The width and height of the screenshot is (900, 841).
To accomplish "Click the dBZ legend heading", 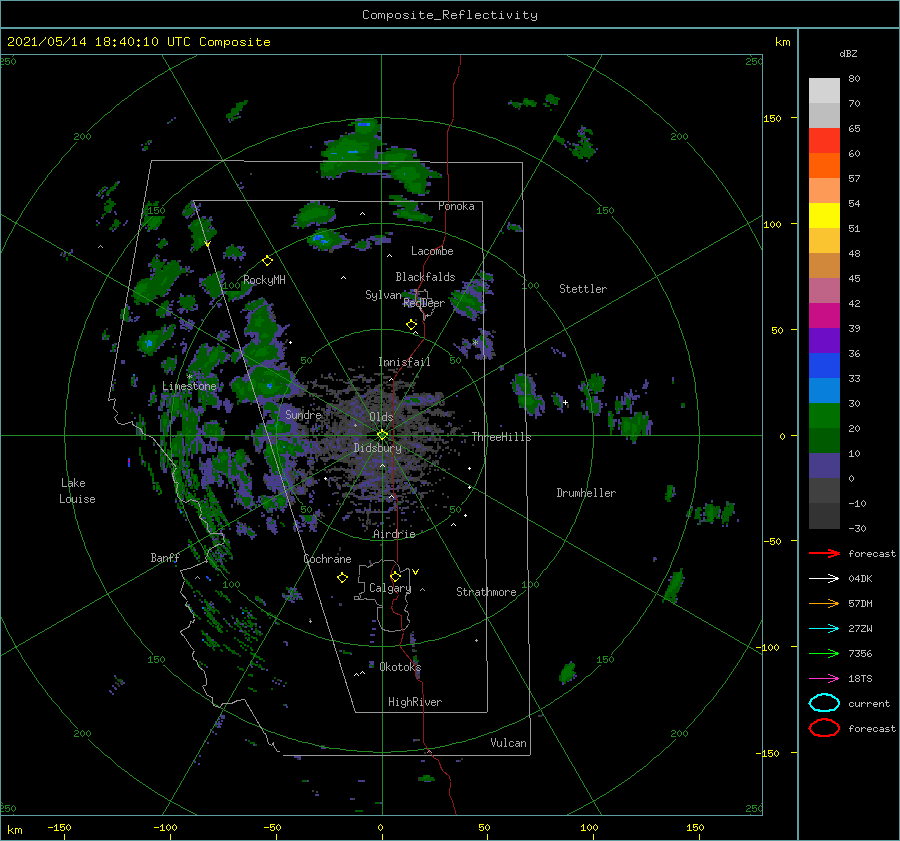I will point(848,53).
